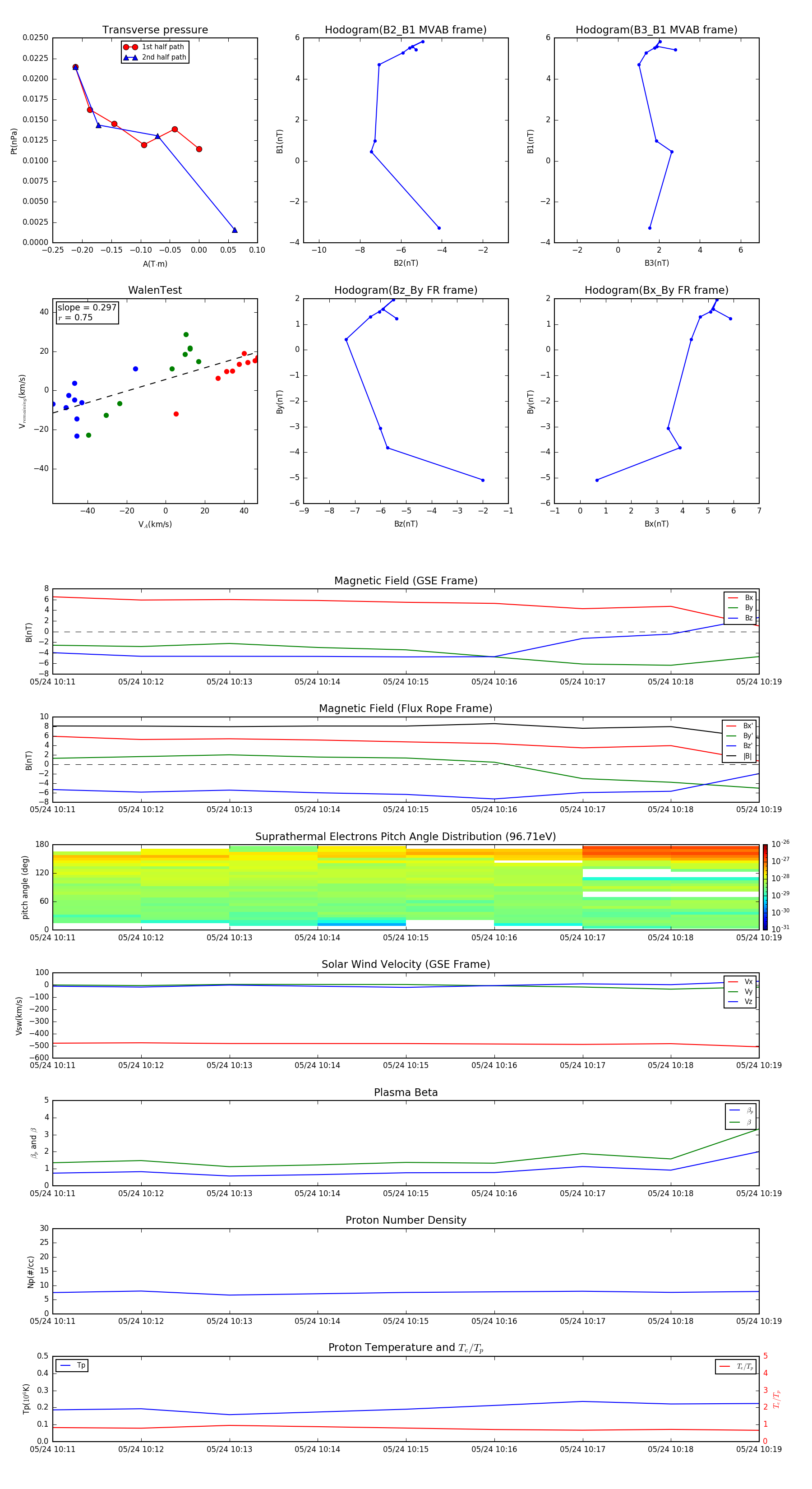Click the '1st half path' legend entry

(x=154, y=47)
